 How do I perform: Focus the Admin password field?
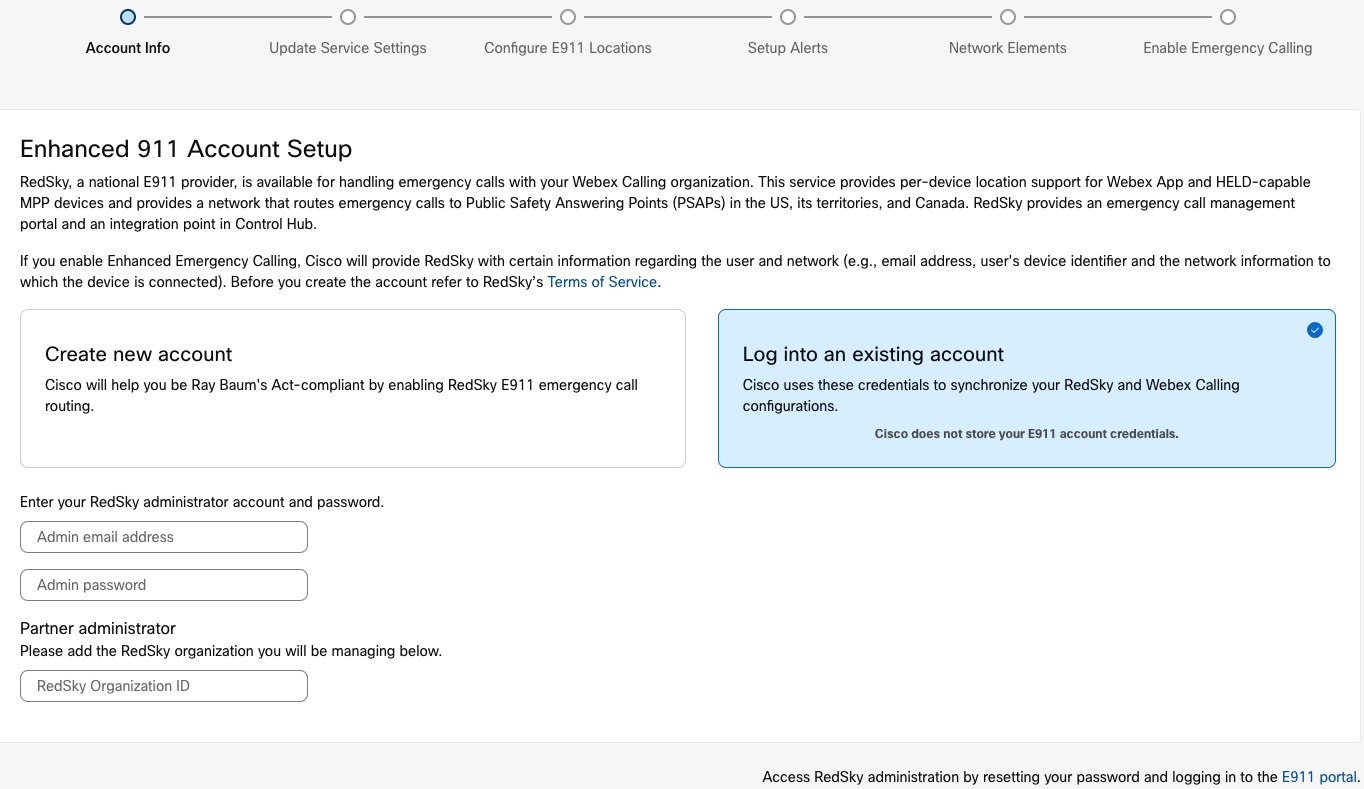click(x=164, y=585)
